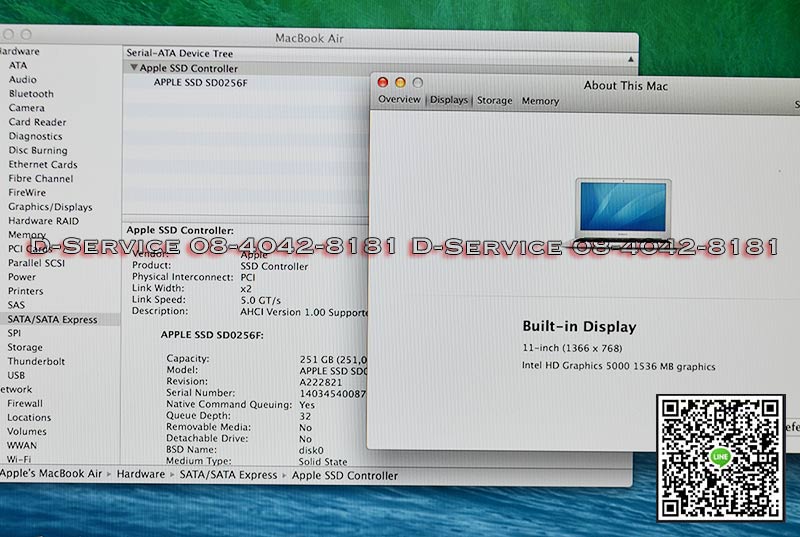Select Fibre Channel in the sidebar

point(41,178)
